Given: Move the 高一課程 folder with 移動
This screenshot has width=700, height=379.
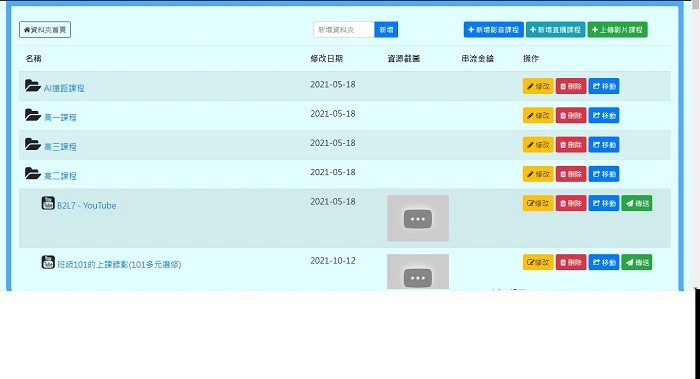Looking at the screenshot, I should point(604,116).
